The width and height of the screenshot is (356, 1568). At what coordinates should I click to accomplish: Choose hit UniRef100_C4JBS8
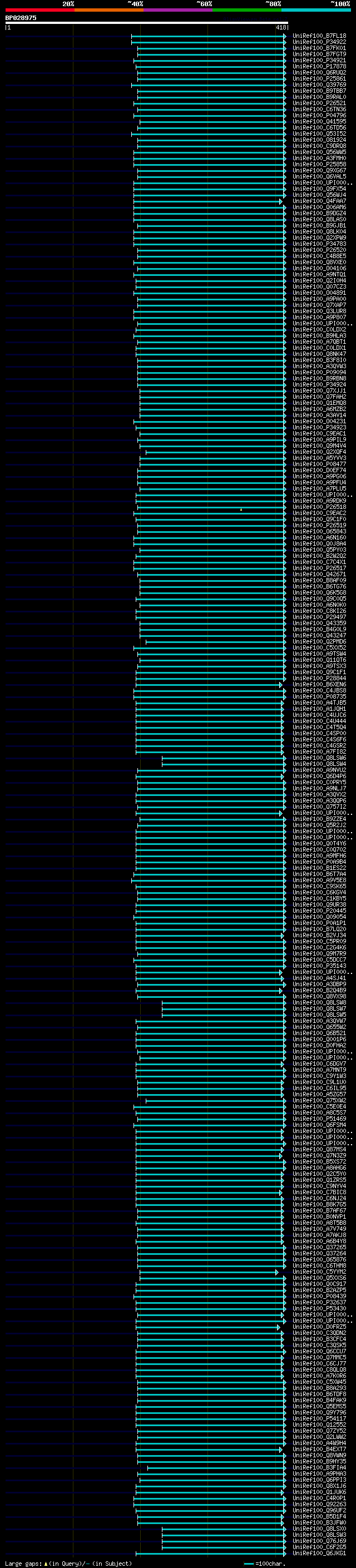click(x=319, y=690)
